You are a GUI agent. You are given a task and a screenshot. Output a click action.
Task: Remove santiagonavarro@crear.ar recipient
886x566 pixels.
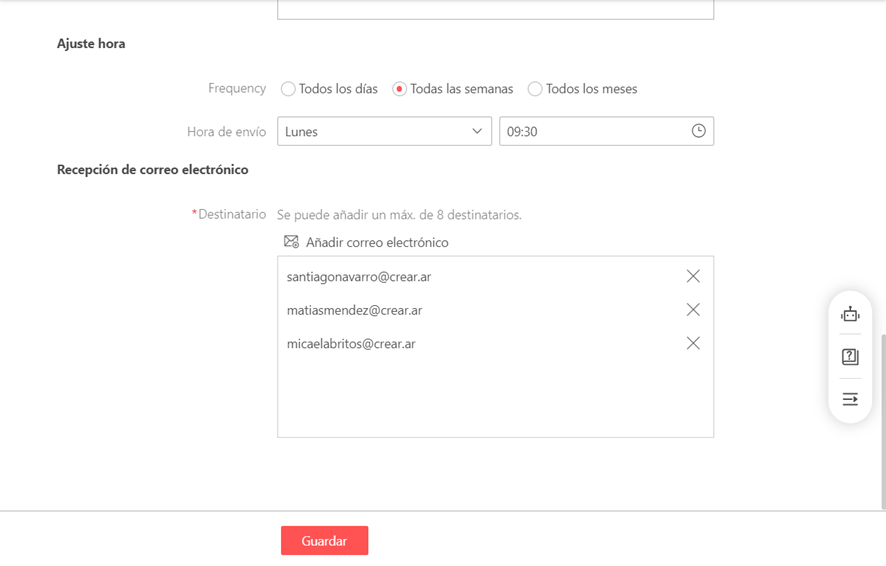point(693,276)
